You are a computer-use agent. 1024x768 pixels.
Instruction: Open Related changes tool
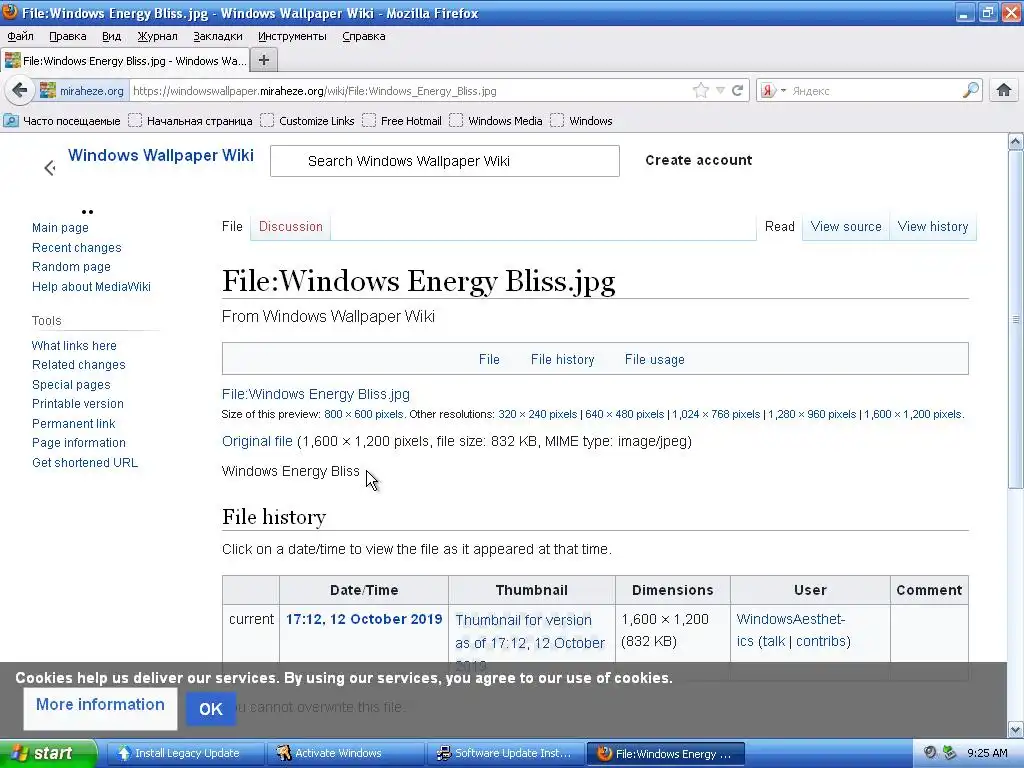pyautogui.click(x=78, y=364)
